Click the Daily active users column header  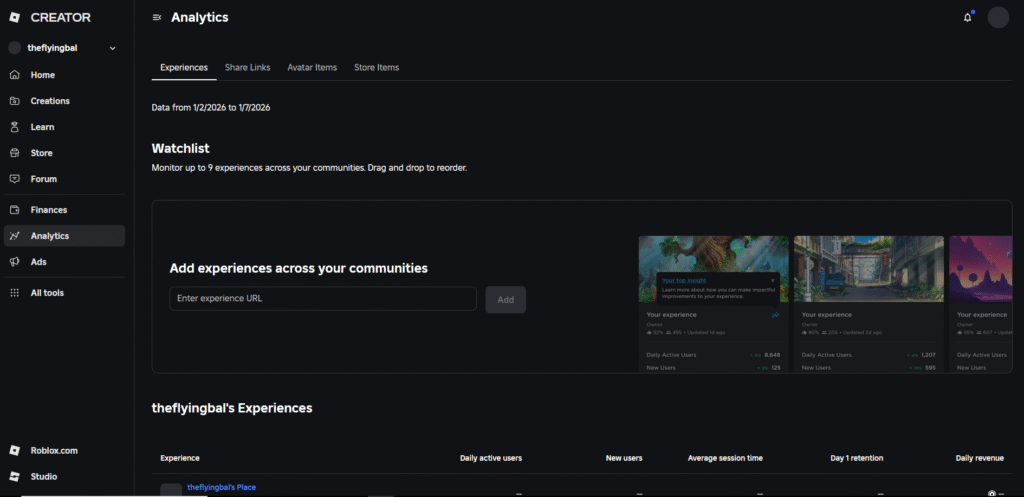(x=491, y=458)
